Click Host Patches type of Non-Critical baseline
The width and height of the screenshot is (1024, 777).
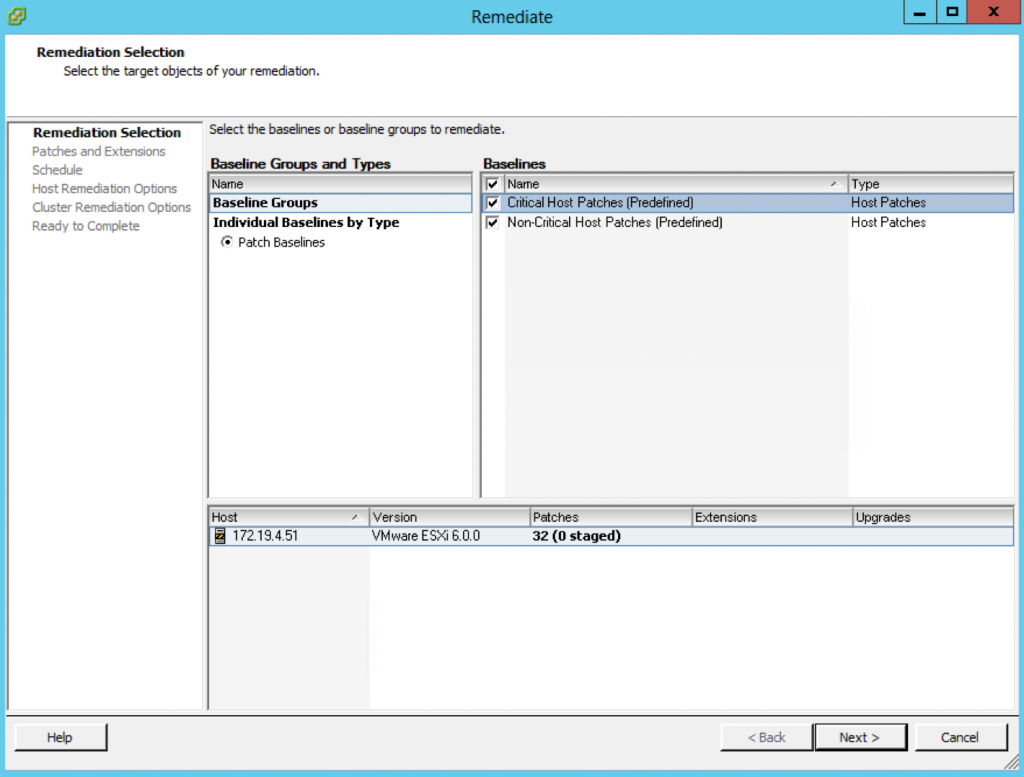[888, 223]
